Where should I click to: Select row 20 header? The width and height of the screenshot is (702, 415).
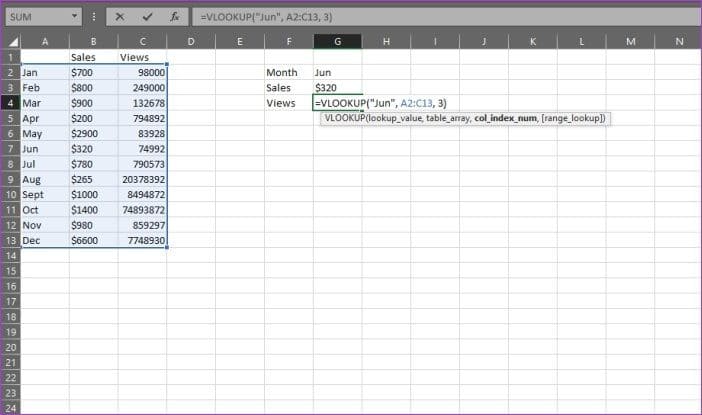[x=10, y=347]
